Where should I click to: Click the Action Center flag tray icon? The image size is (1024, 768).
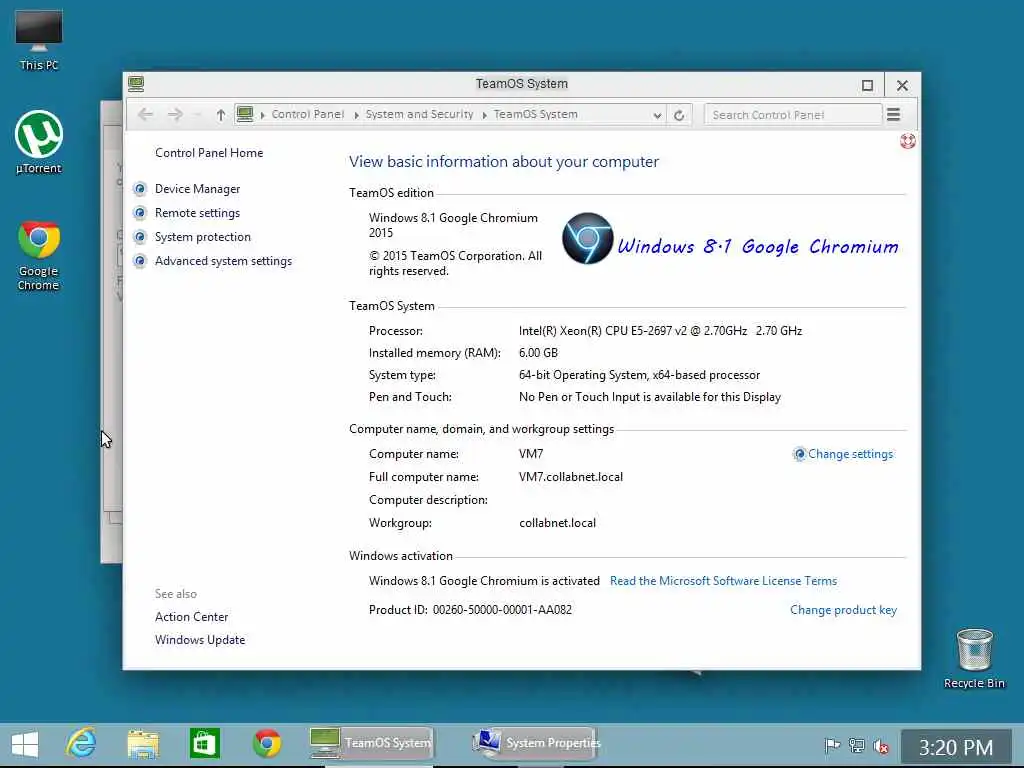point(831,745)
